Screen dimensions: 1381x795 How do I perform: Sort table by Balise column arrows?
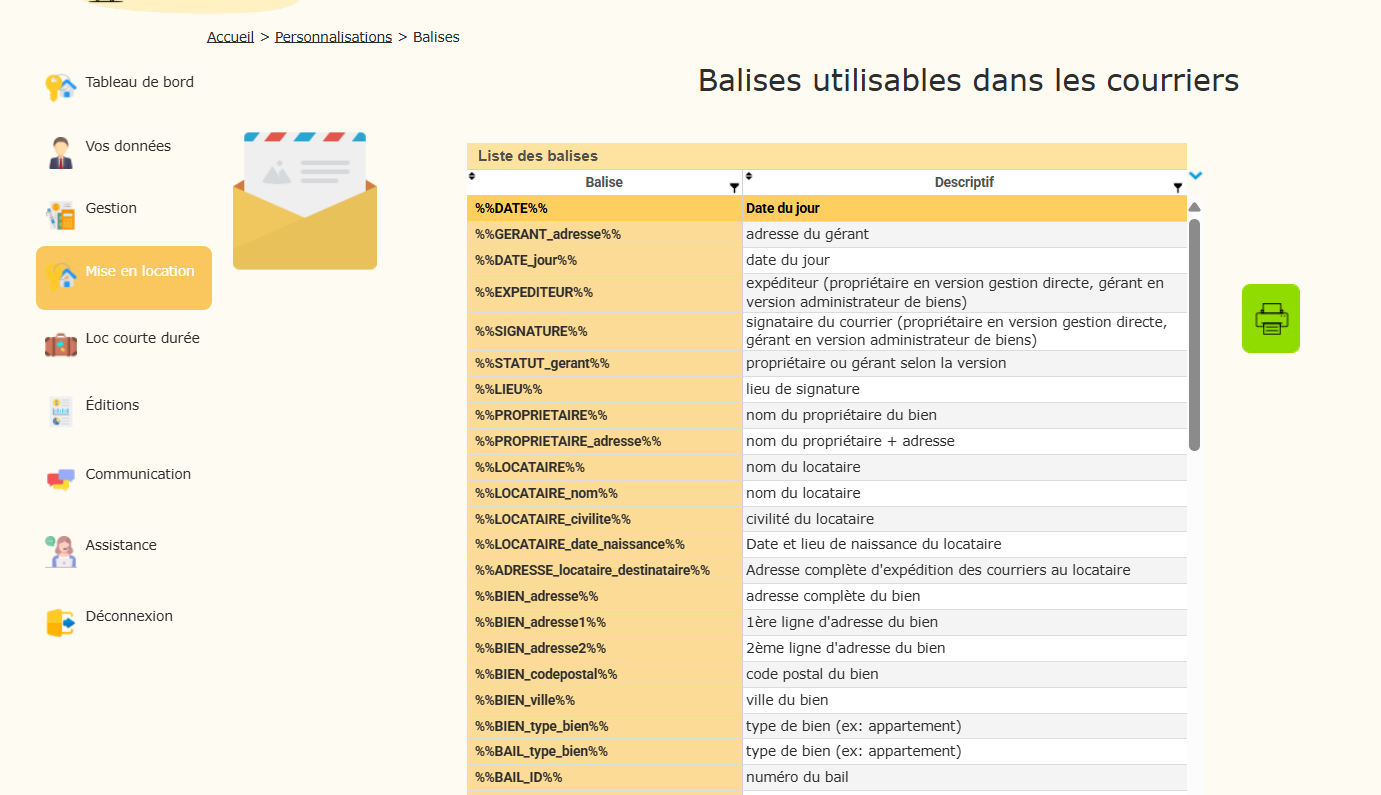point(472,176)
